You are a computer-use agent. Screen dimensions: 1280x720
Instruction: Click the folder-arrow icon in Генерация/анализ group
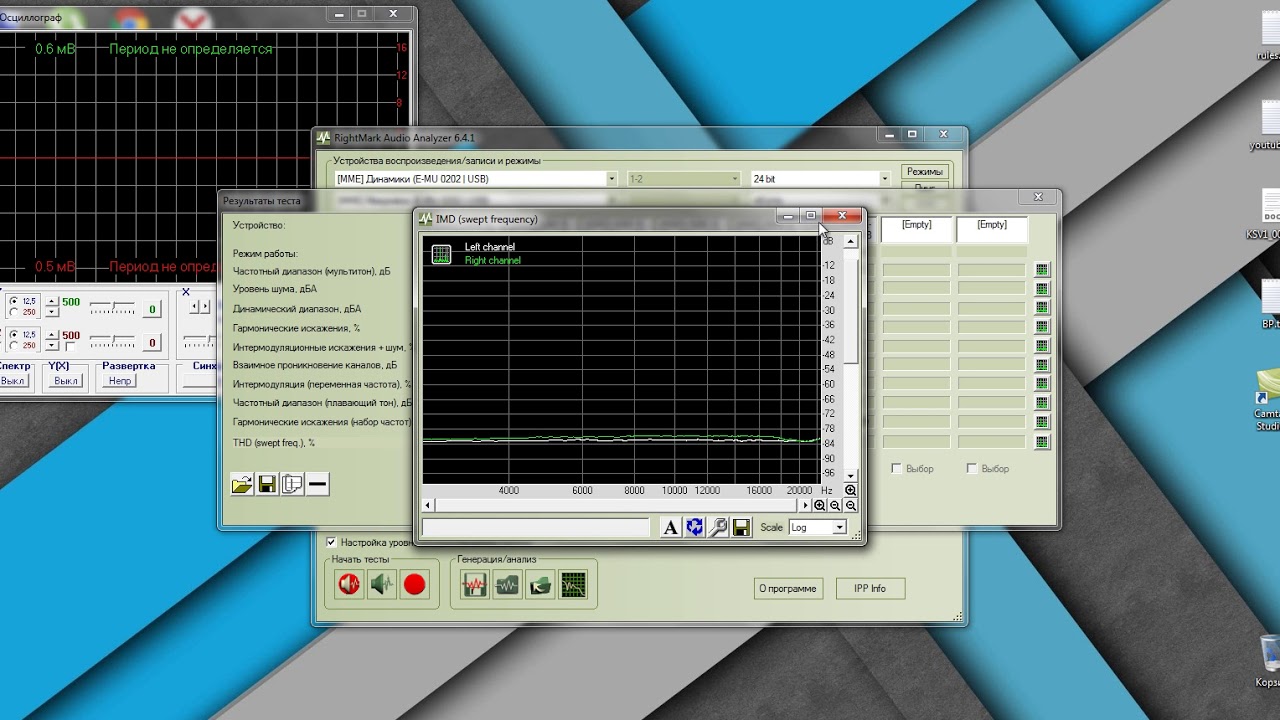click(540, 585)
